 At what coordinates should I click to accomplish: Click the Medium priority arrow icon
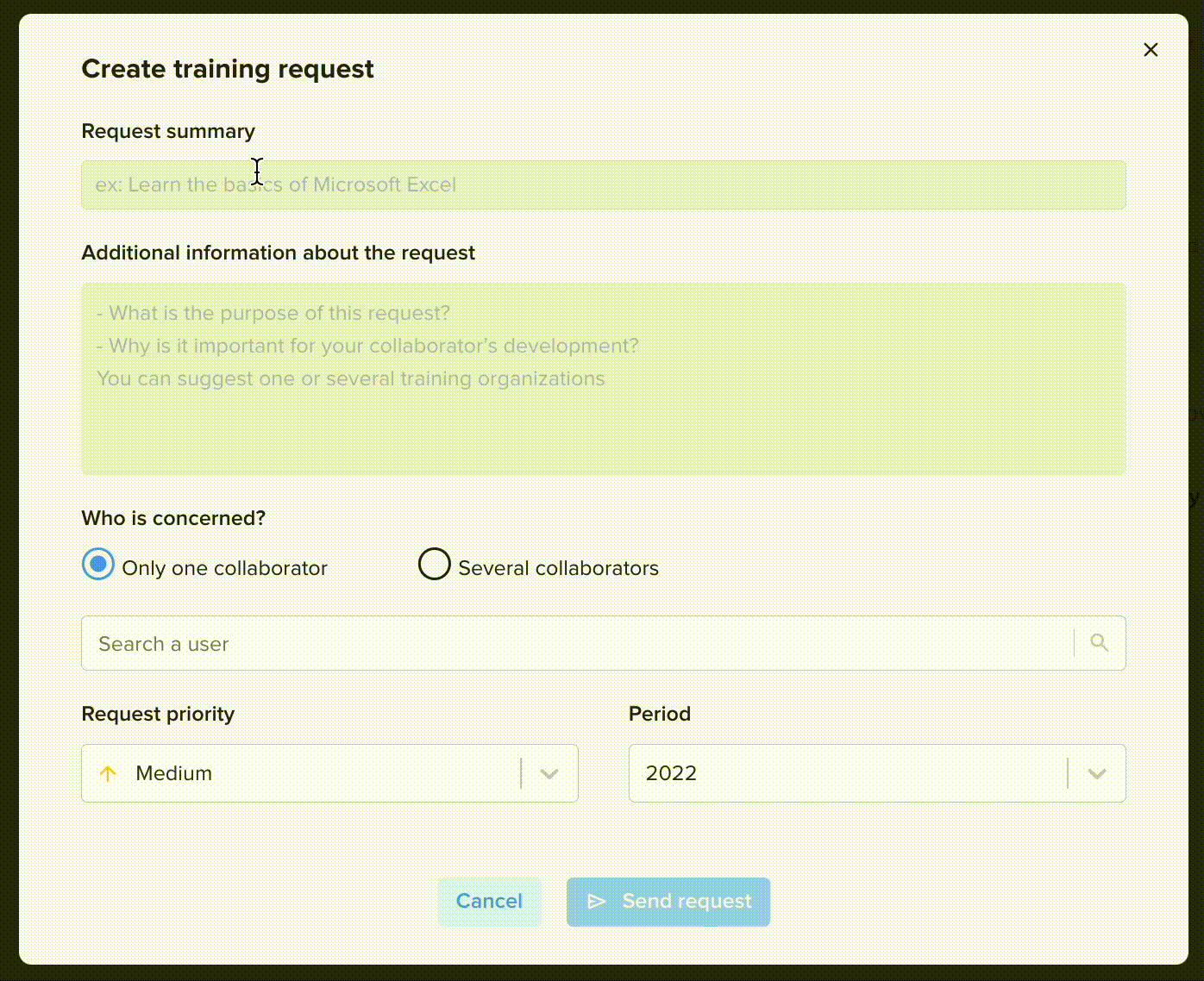[x=108, y=774]
